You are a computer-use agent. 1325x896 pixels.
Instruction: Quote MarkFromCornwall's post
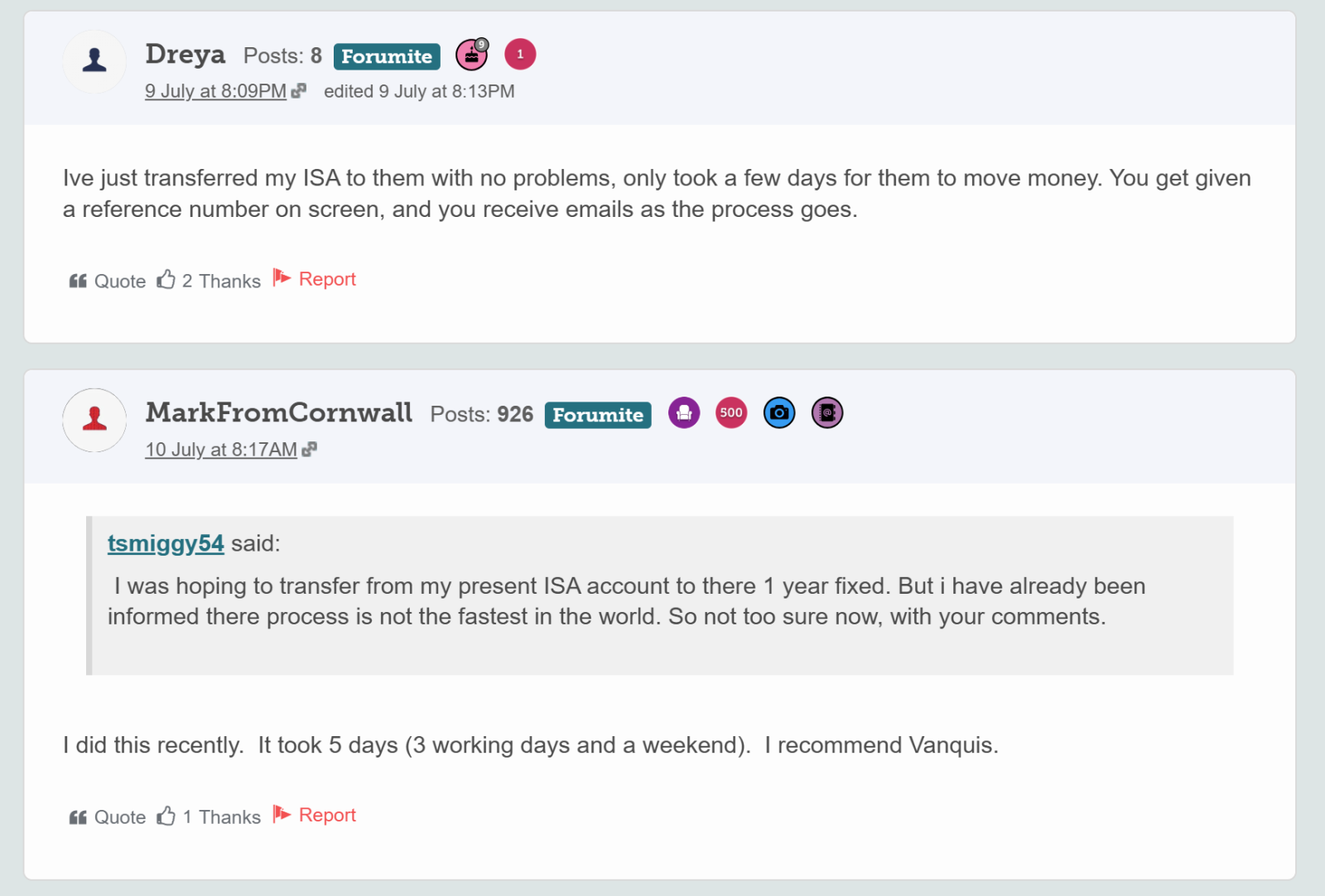pos(108,817)
